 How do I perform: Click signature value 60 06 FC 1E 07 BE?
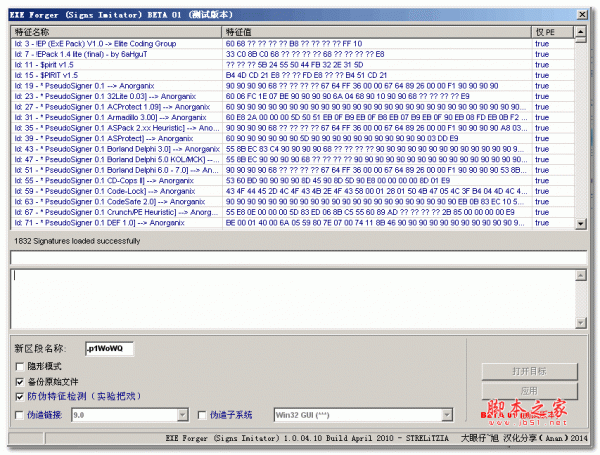(x=347, y=96)
